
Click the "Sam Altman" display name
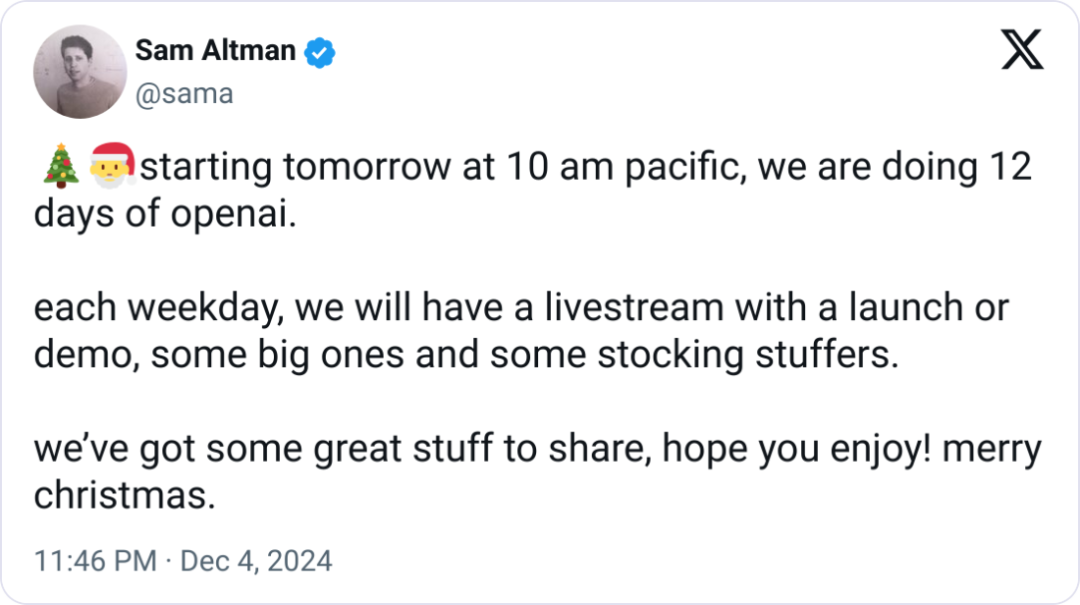click(x=215, y=50)
